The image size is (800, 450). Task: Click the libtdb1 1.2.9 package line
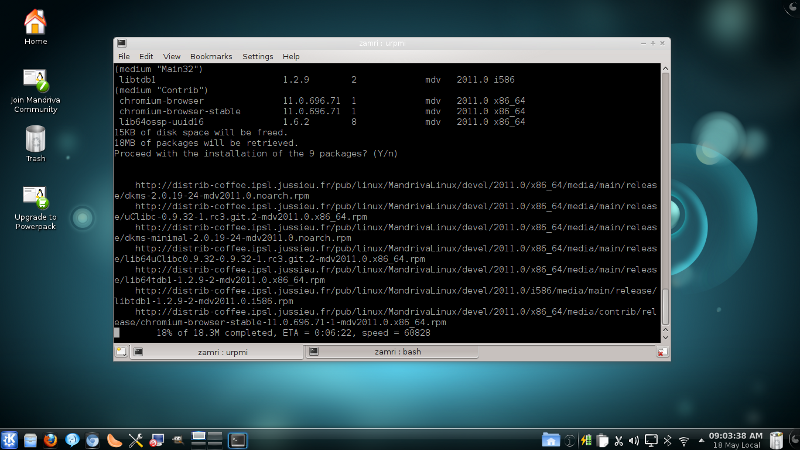coord(316,80)
